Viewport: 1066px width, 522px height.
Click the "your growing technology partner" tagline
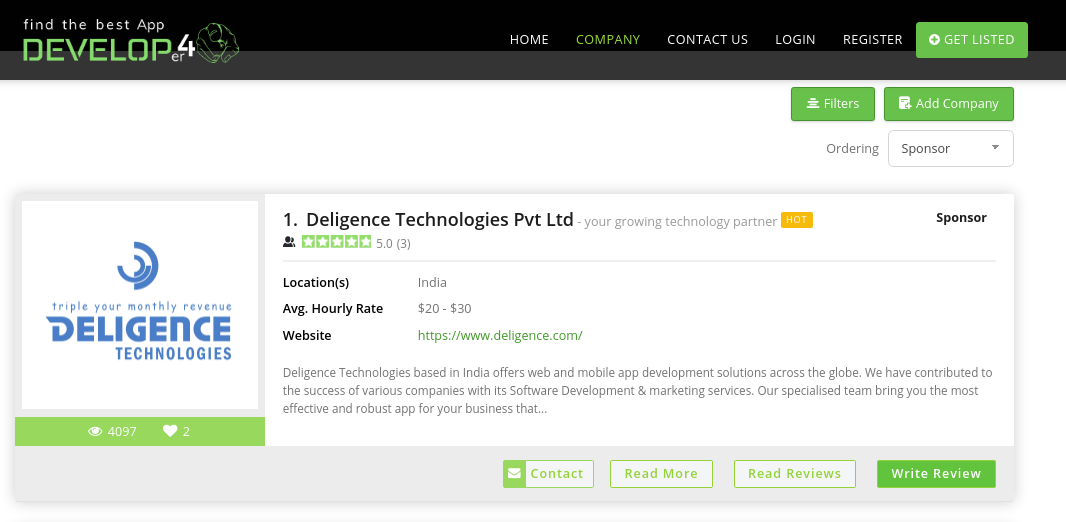coord(680,222)
